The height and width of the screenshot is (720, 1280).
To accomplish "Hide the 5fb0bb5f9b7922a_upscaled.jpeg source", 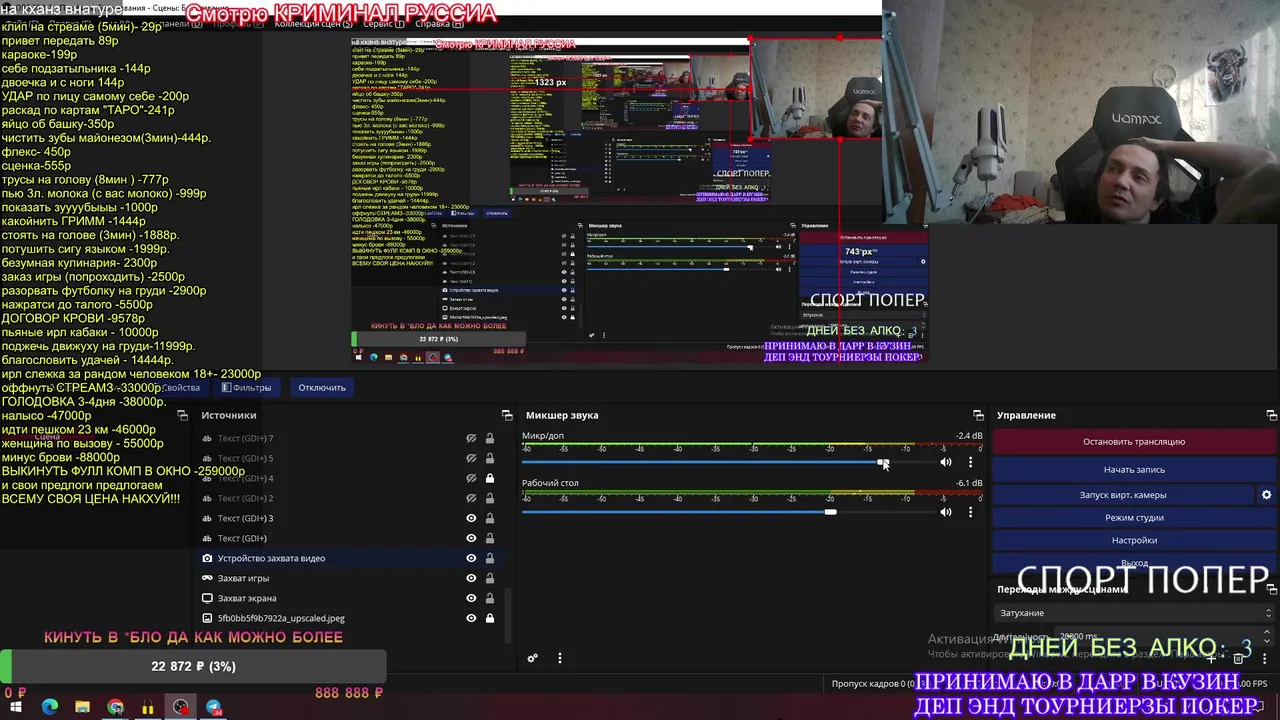I will 471,618.
